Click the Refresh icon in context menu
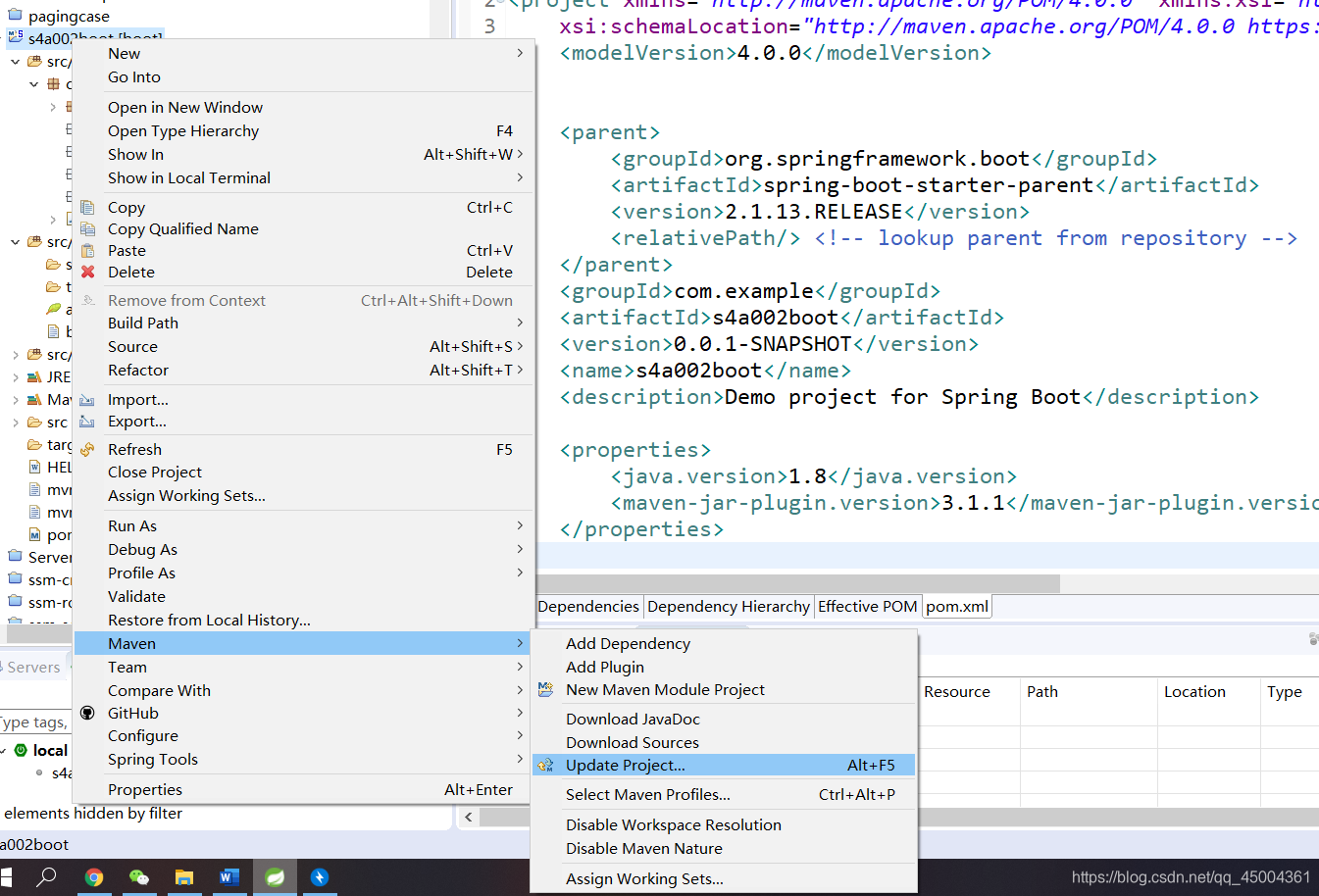This screenshot has height=896, width=1319. (x=88, y=450)
